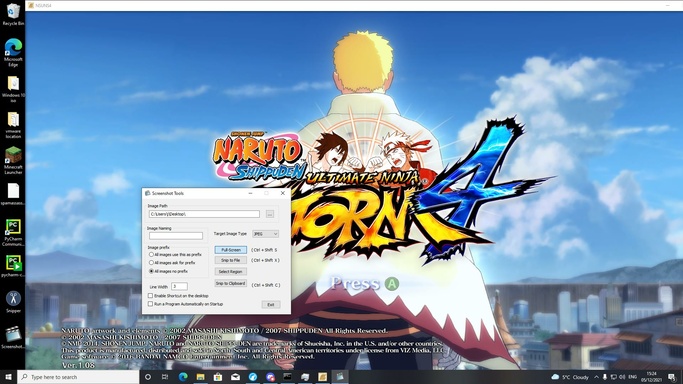Open the Mail app from the taskbar

pos(235,377)
